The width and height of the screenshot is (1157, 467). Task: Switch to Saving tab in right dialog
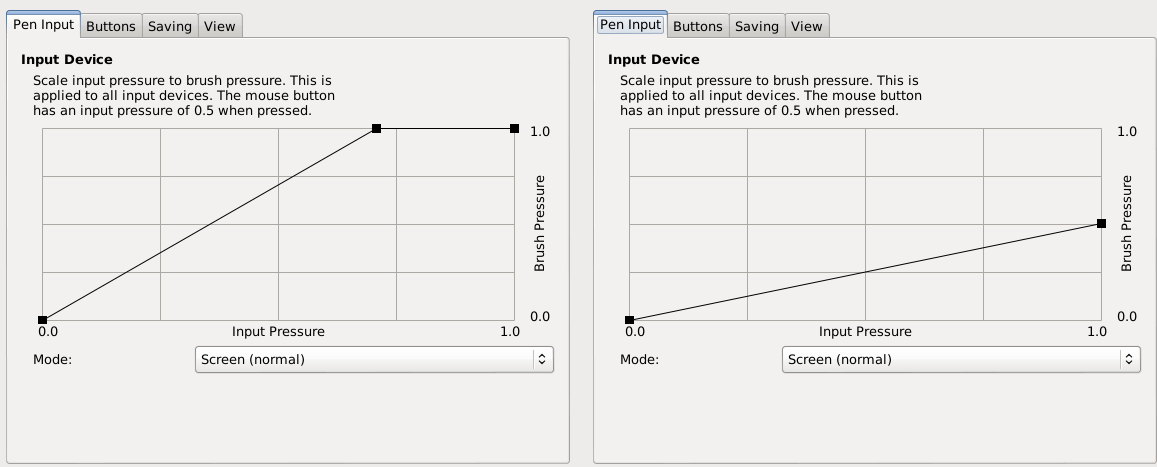click(757, 26)
